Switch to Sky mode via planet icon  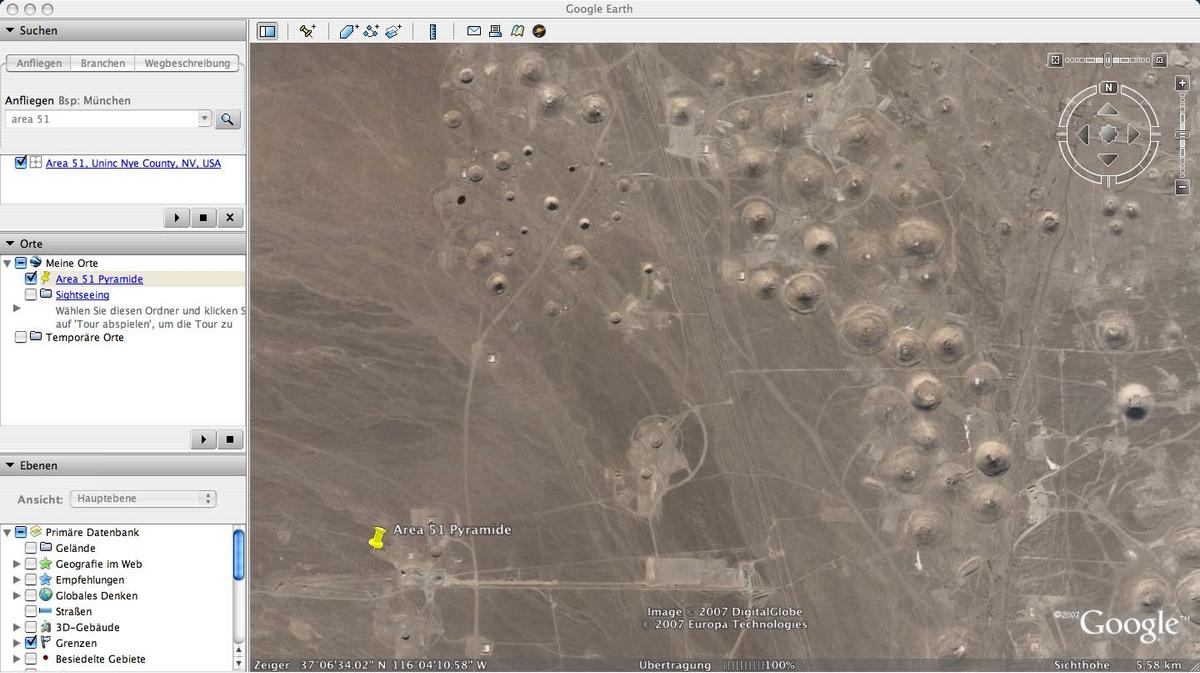[x=539, y=31]
